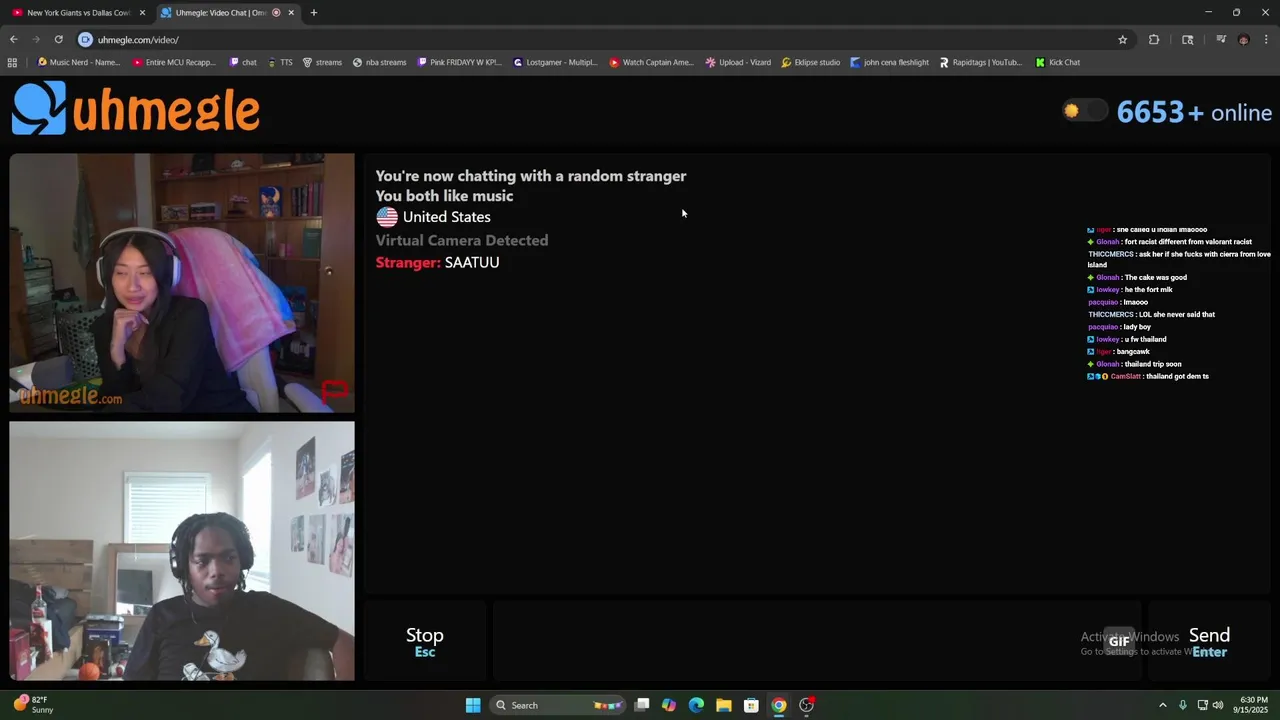The image size is (1280, 720).
Task: Open Task View from the taskbar
Action: point(642,705)
